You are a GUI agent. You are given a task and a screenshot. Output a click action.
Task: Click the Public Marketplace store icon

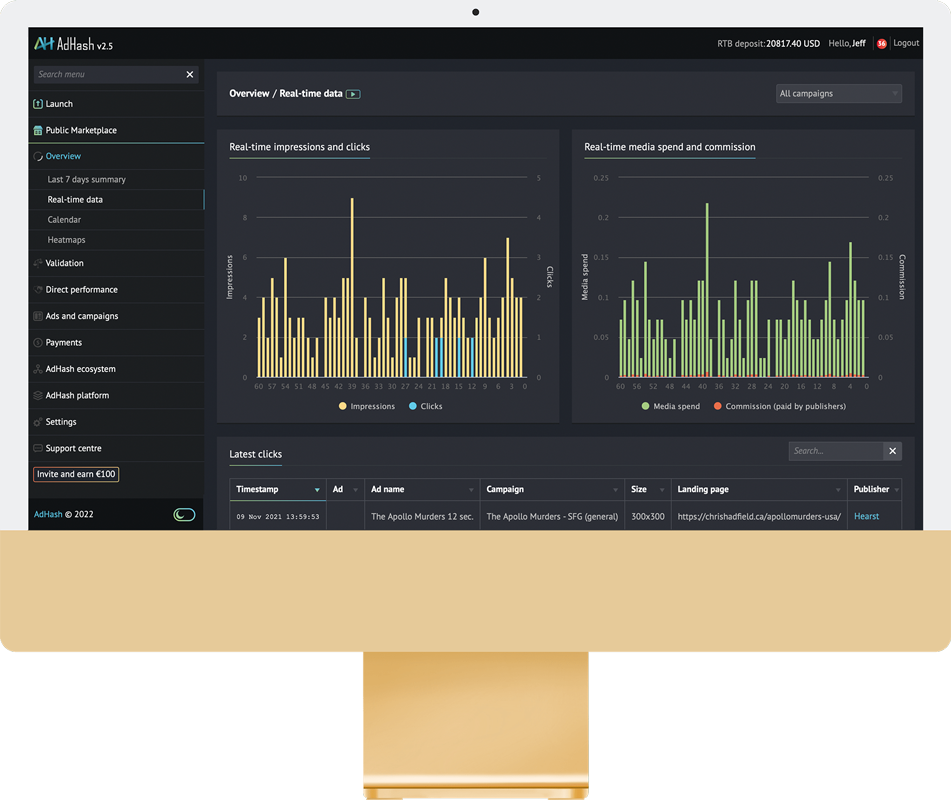38,130
